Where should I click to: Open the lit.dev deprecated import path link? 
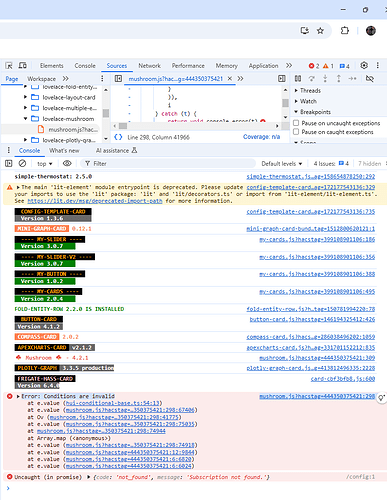95,201
